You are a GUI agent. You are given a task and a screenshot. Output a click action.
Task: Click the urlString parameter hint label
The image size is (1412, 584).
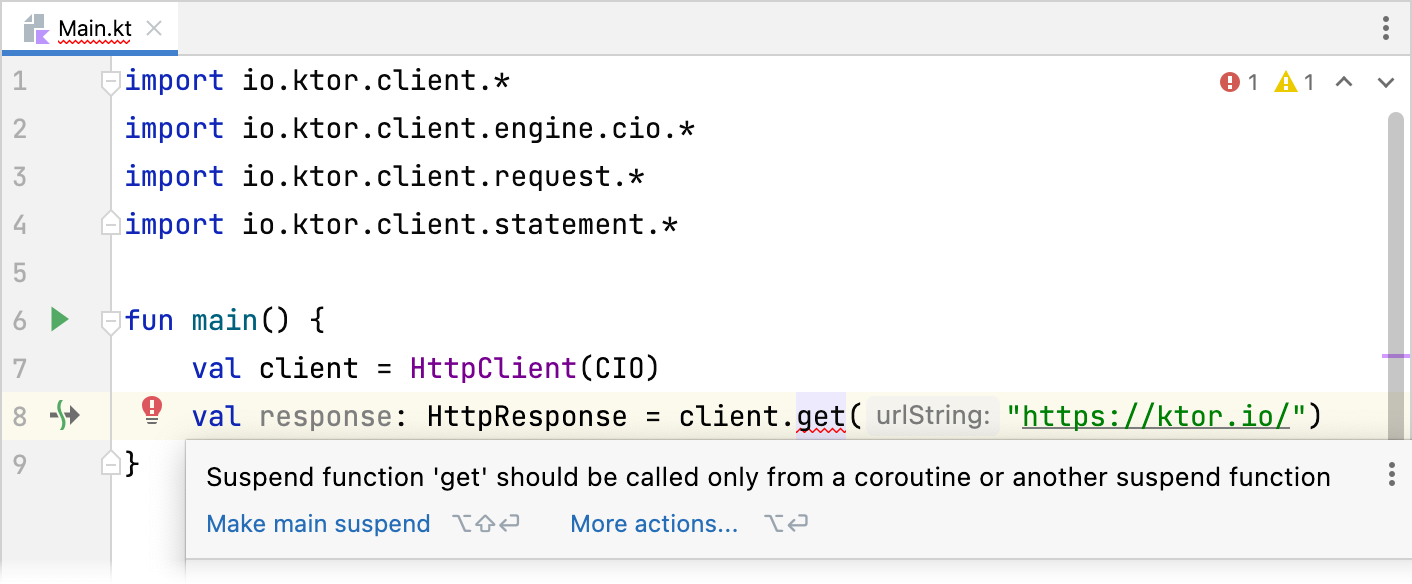[x=932, y=415]
